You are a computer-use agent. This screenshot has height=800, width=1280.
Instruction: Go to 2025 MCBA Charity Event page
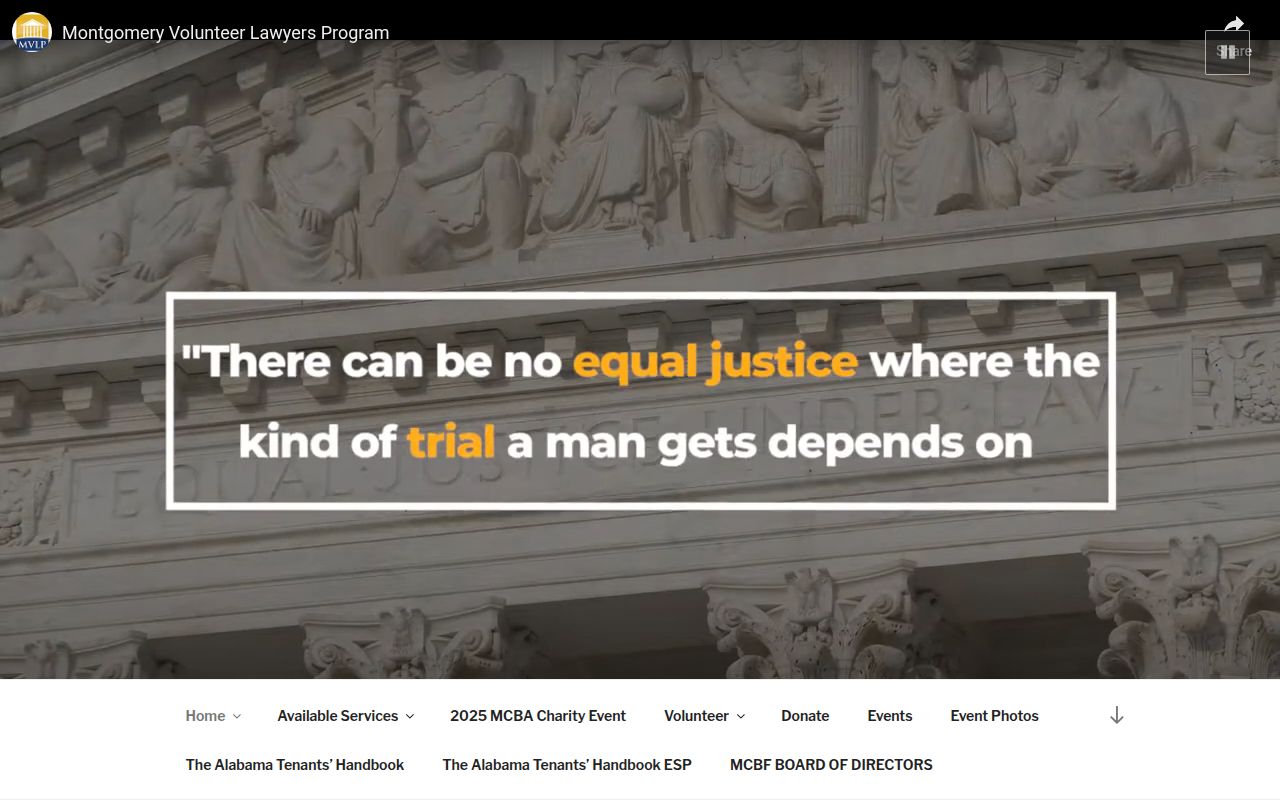(x=538, y=716)
